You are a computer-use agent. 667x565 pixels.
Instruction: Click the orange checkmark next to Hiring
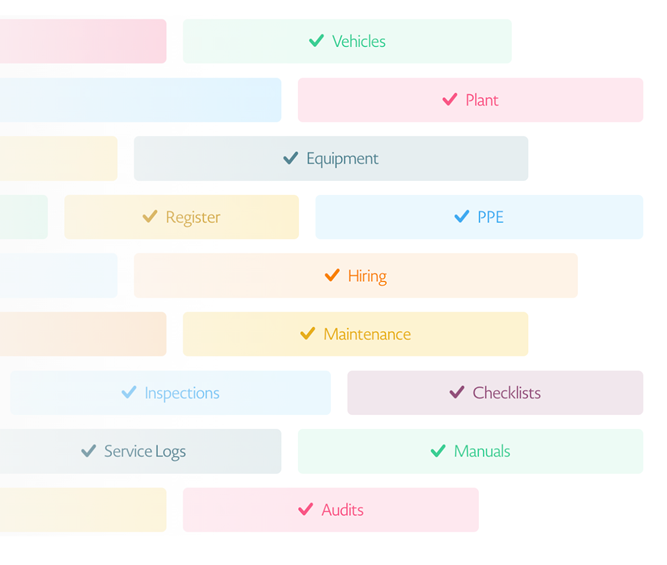click(332, 275)
